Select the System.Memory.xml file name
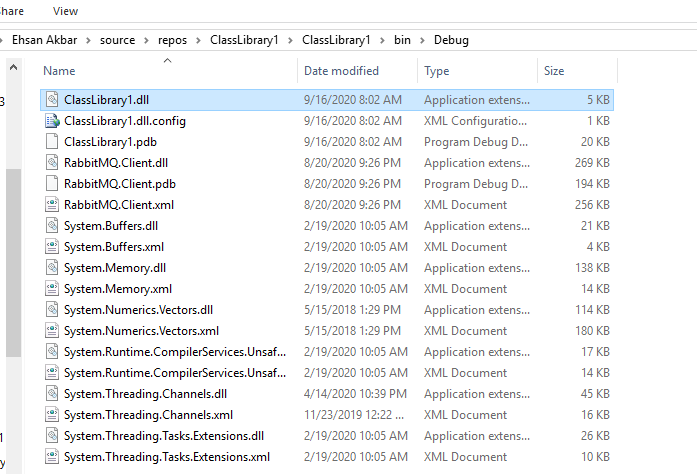This screenshot has height=474, width=697. (118, 289)
